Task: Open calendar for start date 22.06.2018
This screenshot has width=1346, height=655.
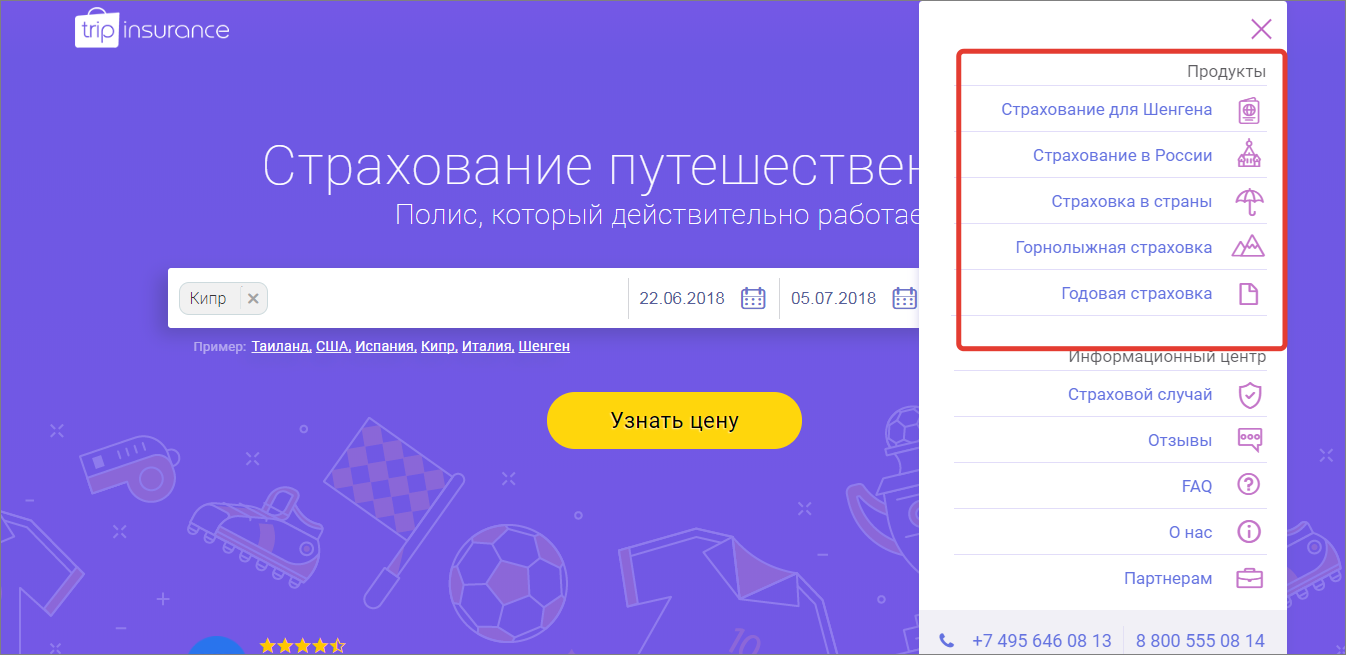Action: (753, 298)
